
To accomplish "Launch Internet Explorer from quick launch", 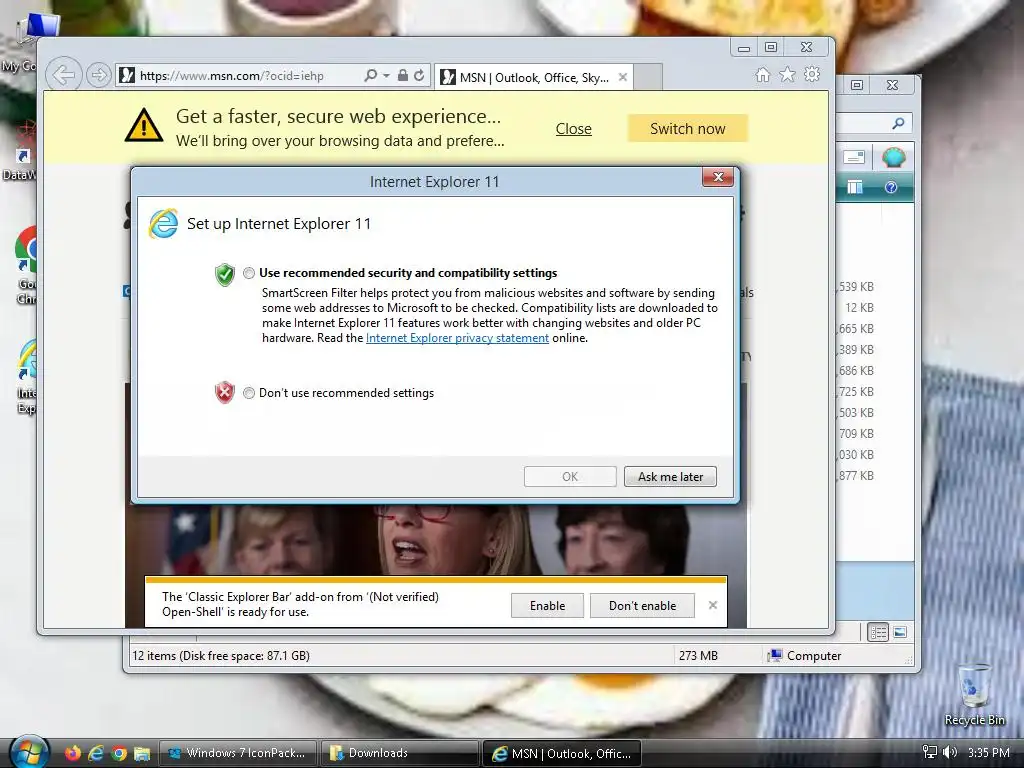I will coord(96,753).
